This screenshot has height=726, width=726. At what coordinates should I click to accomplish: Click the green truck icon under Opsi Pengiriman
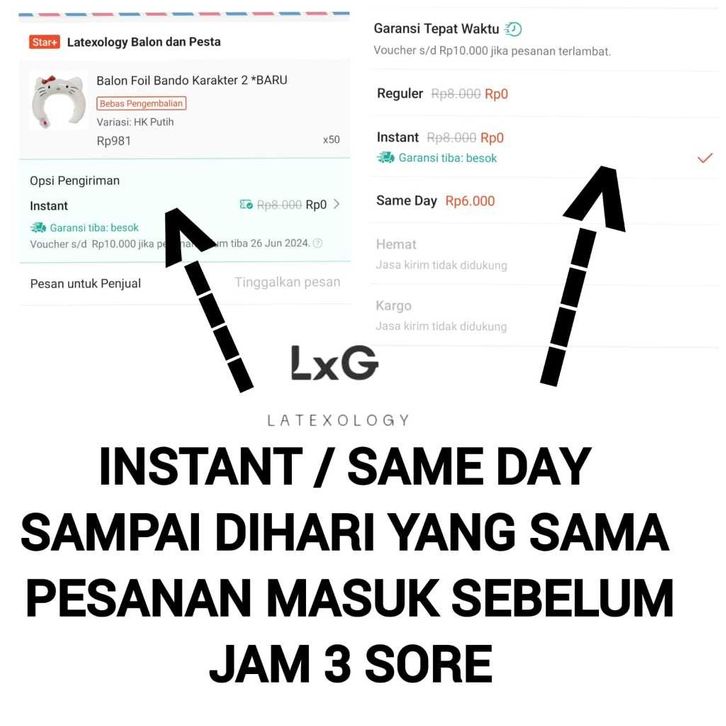[38, 228]
